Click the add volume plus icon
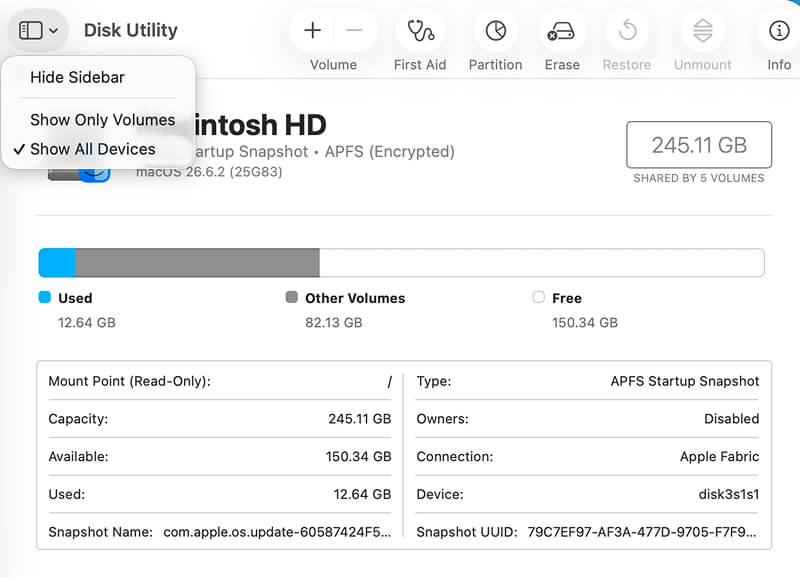800x578 pixels. (x=312, y=31)
